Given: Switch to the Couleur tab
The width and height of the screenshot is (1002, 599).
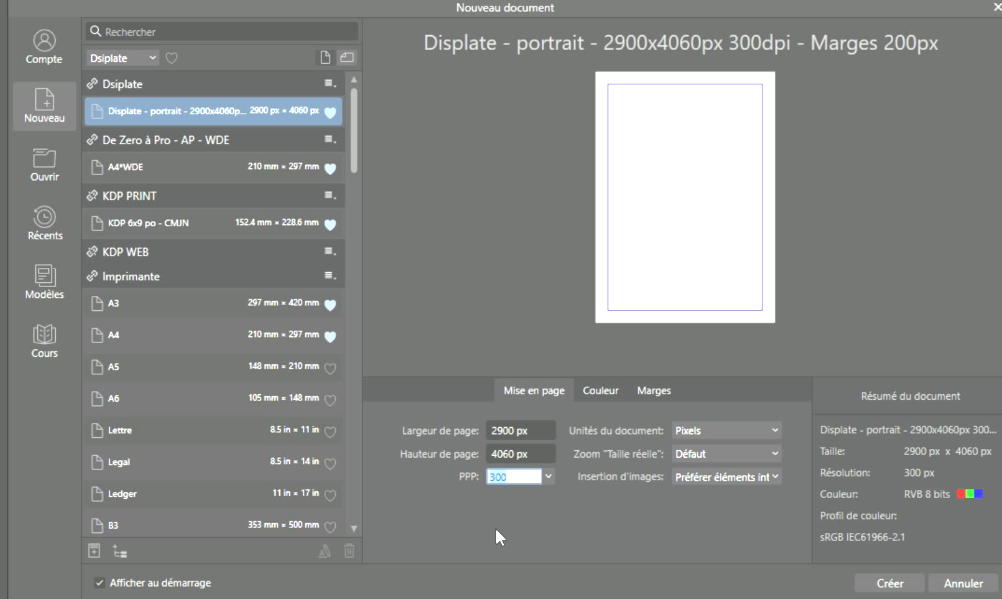Looking at the screenshot, I should (x=601, y=391).
